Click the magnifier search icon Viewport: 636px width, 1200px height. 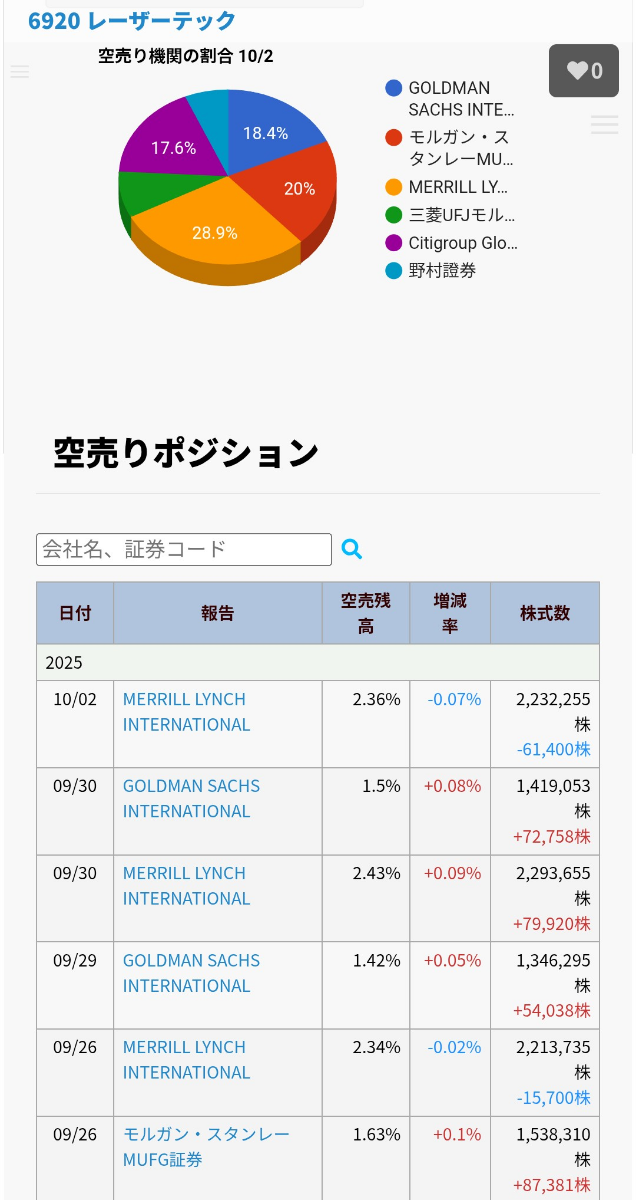(351, 549)
